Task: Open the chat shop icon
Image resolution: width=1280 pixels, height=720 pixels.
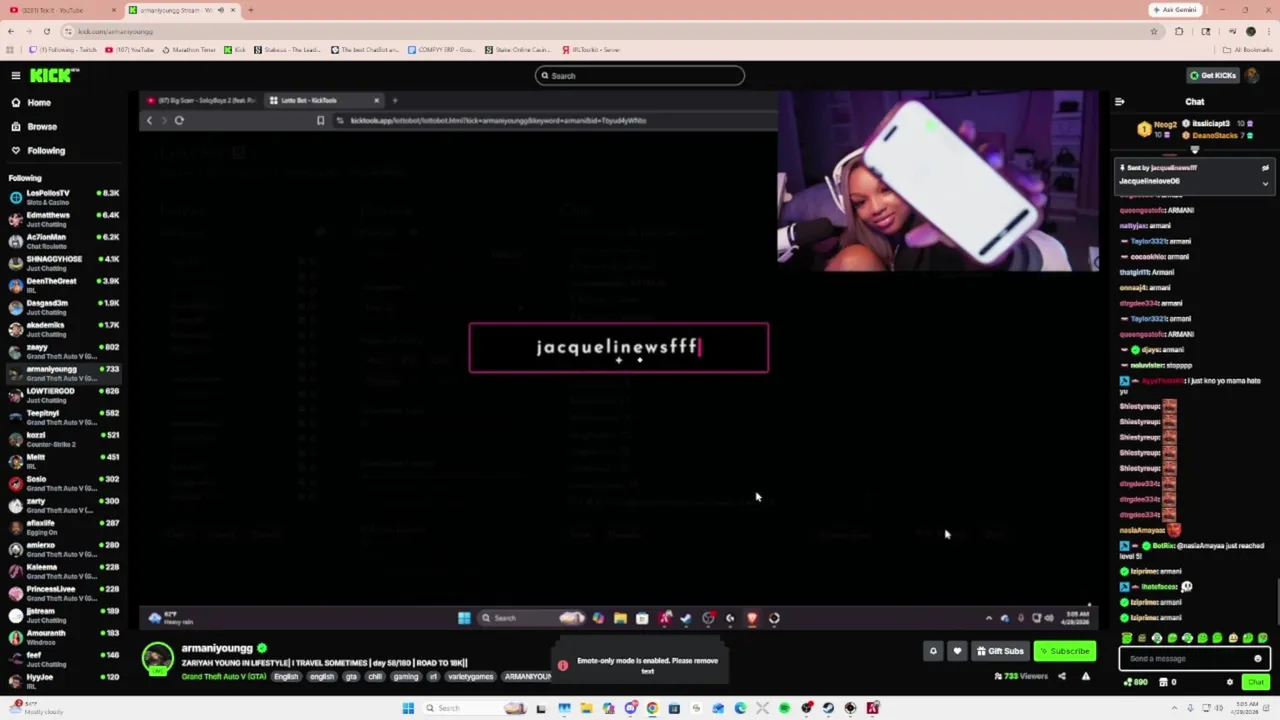Action: (x=1164, y=683)
